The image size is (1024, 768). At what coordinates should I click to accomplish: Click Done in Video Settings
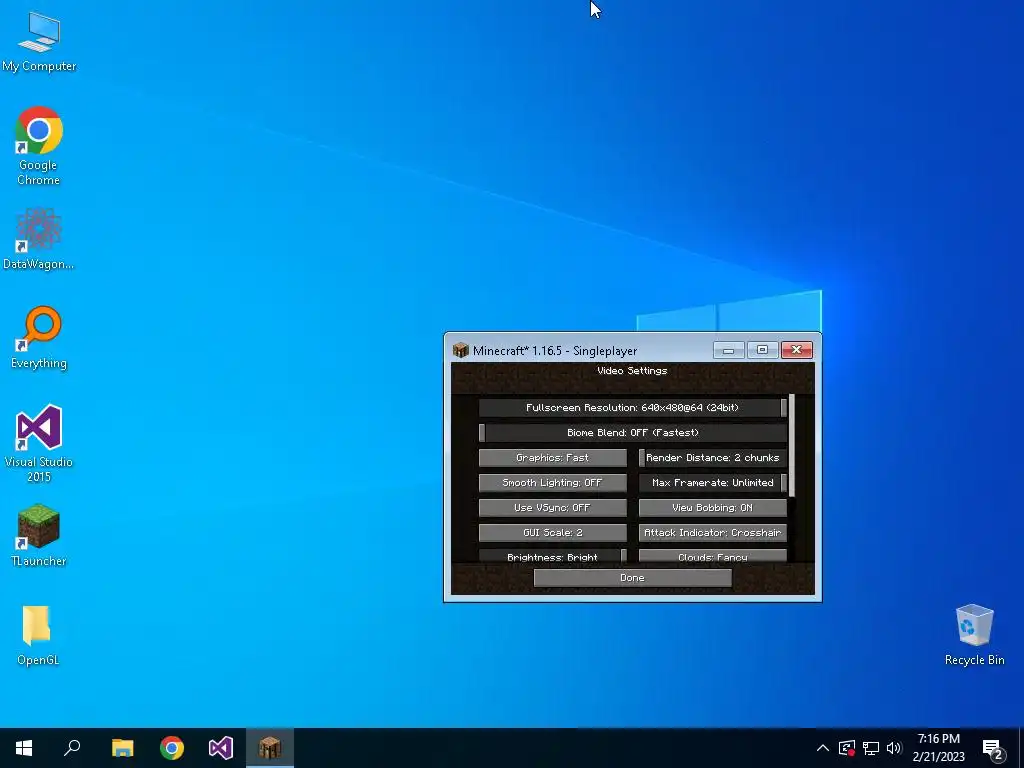(x=633, y=578)
